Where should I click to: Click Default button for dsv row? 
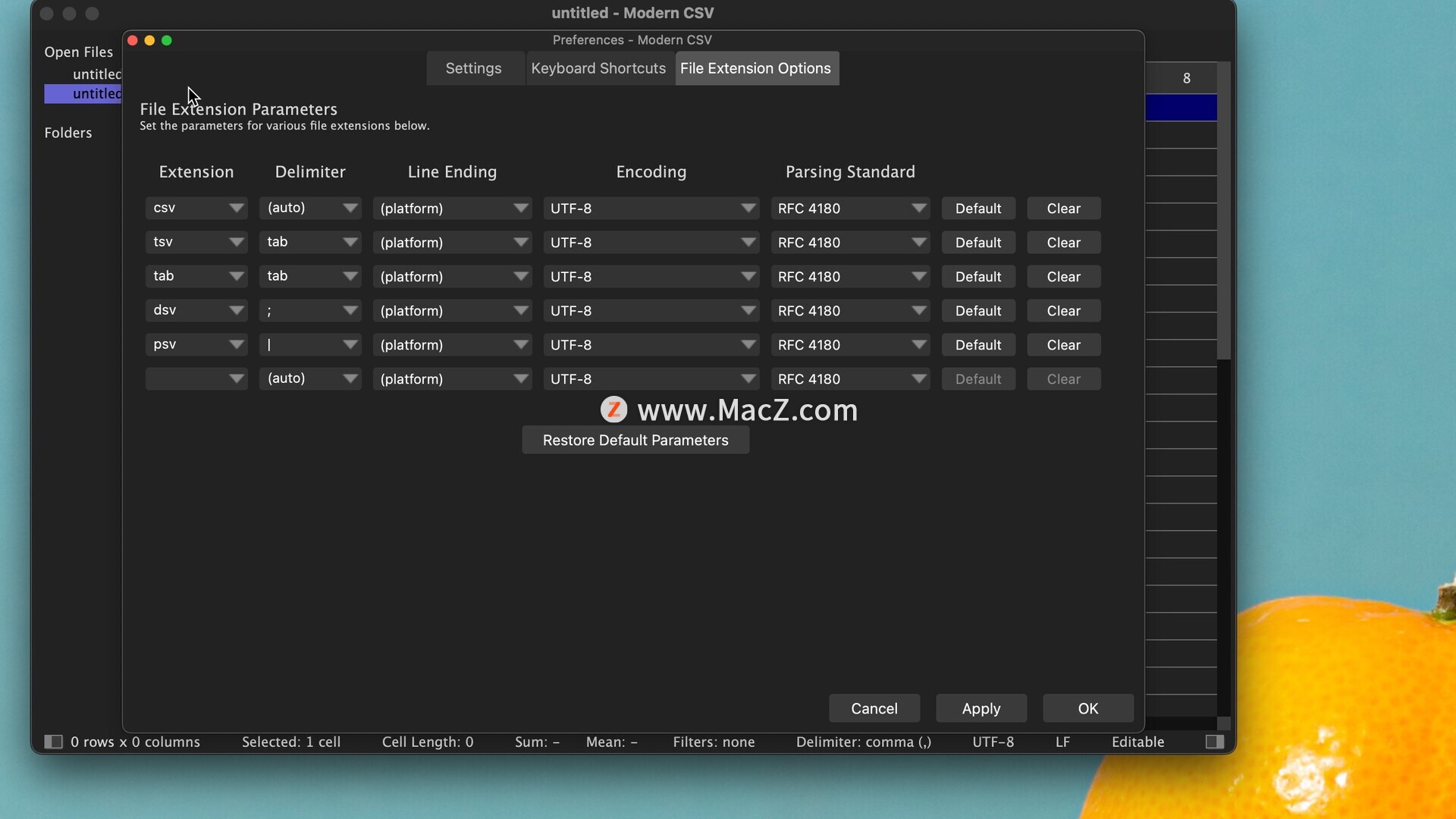(x=978, y=310)
